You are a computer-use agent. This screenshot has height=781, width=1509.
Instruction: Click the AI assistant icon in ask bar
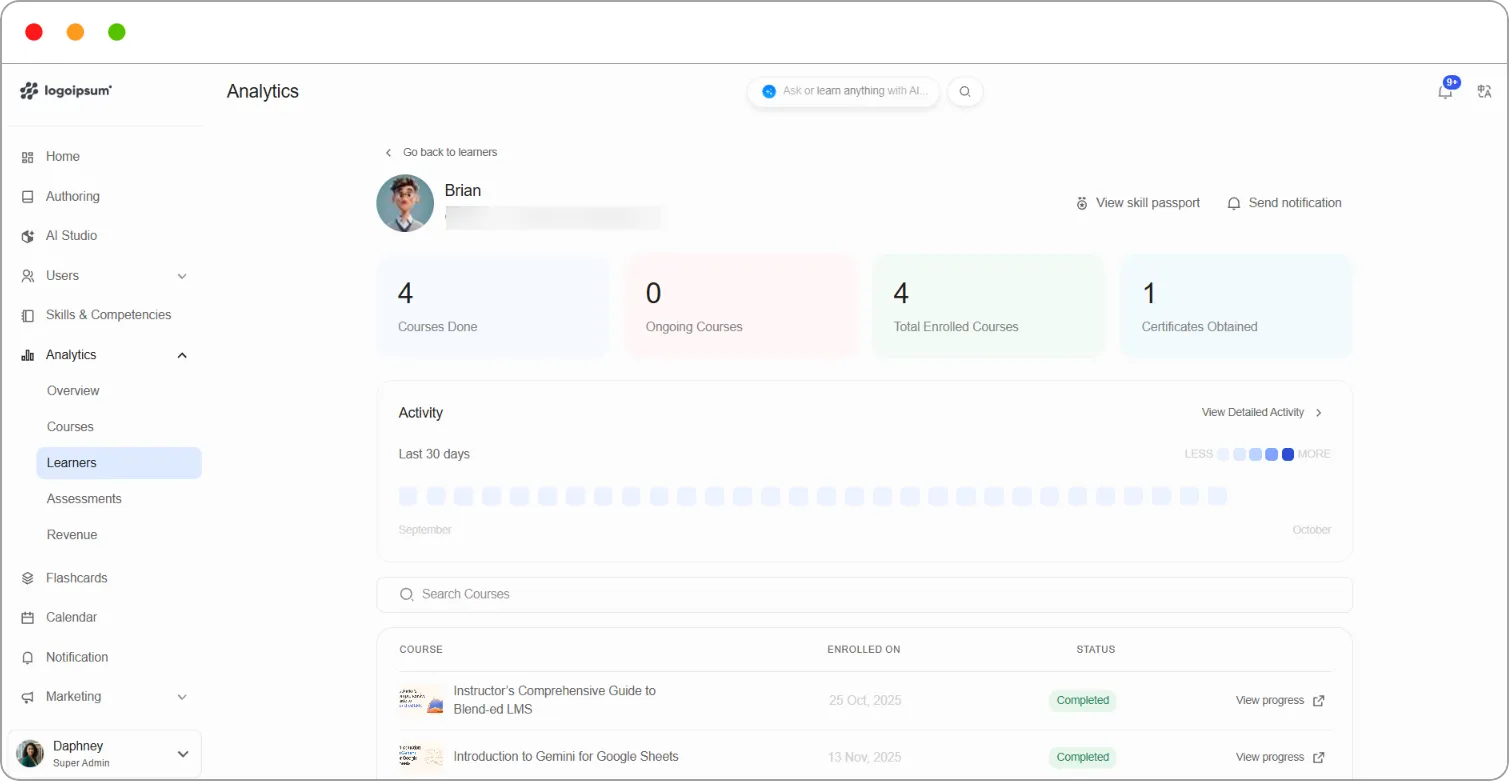click(769, 91)
